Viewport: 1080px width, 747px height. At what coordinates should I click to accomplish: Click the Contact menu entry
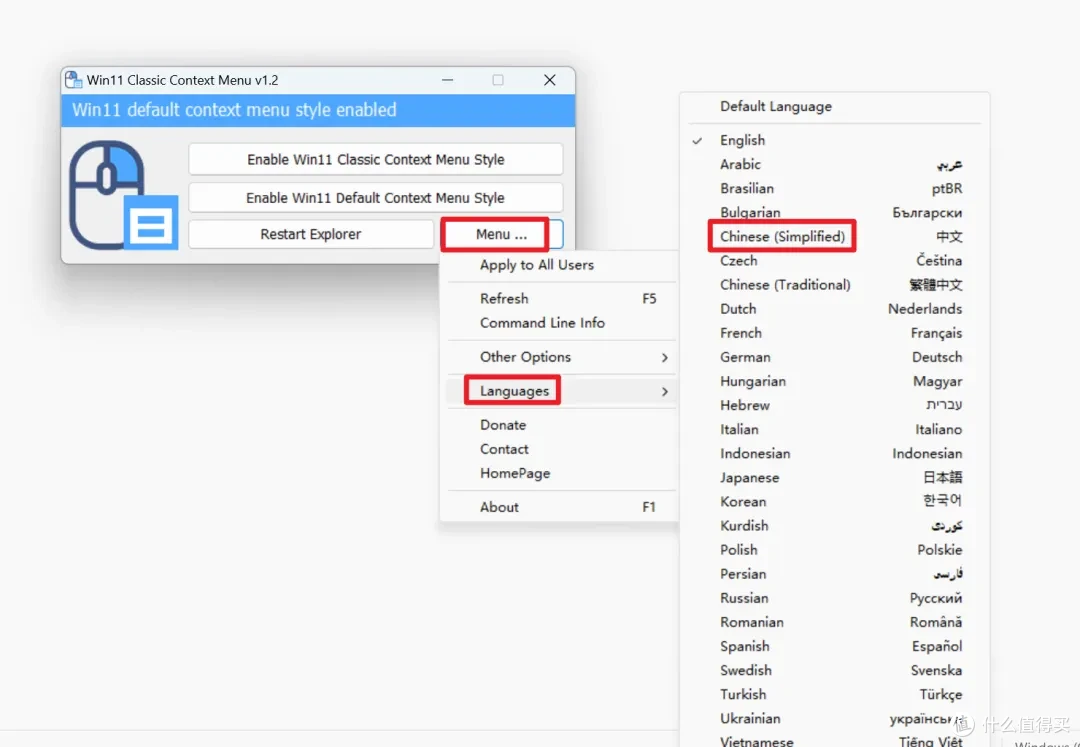[559, 449]
